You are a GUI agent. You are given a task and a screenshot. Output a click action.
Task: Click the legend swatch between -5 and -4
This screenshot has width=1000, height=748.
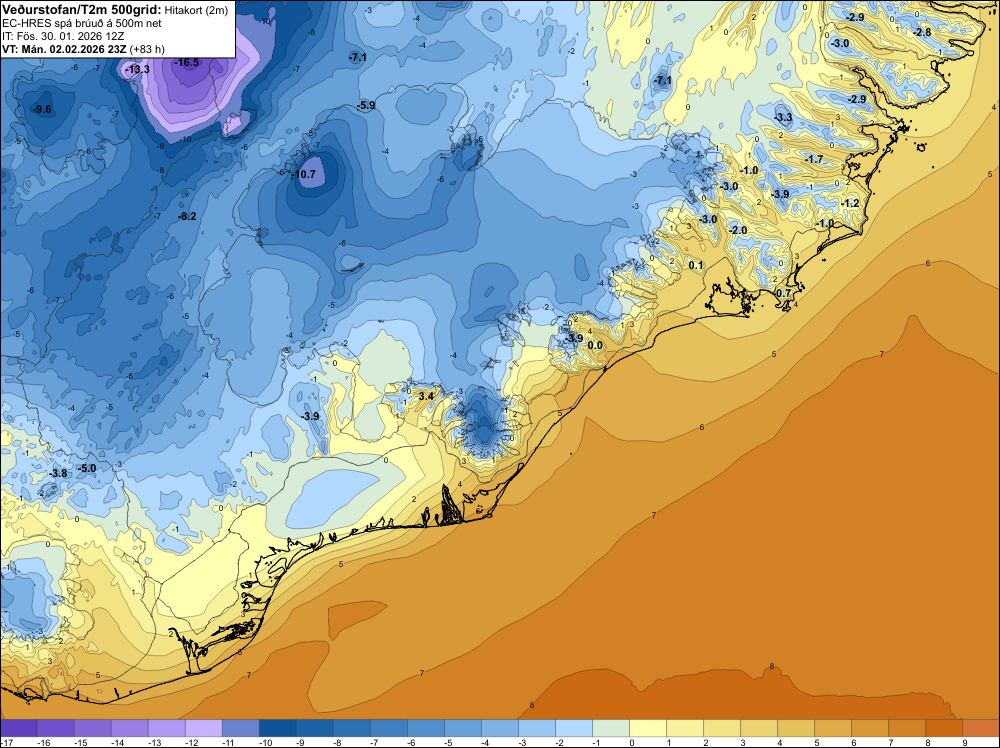(463, 728)
